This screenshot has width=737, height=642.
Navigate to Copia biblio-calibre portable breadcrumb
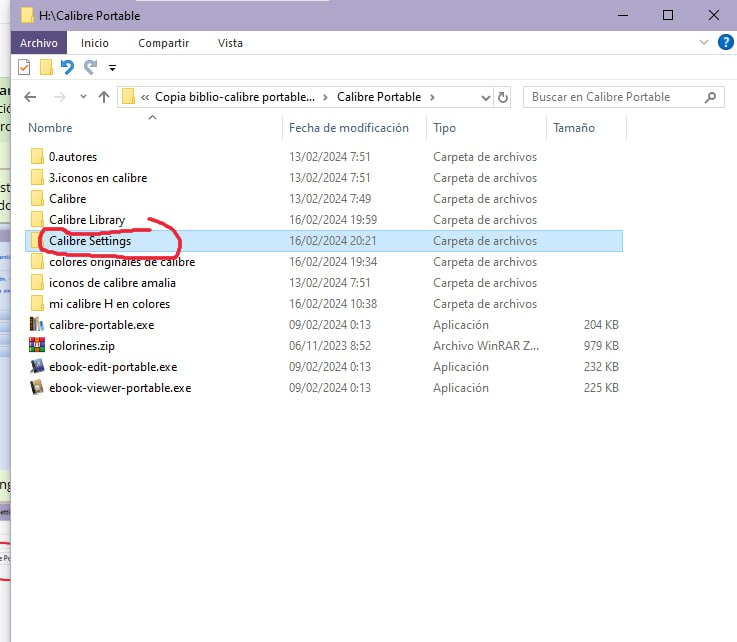(x=235, y=97)
